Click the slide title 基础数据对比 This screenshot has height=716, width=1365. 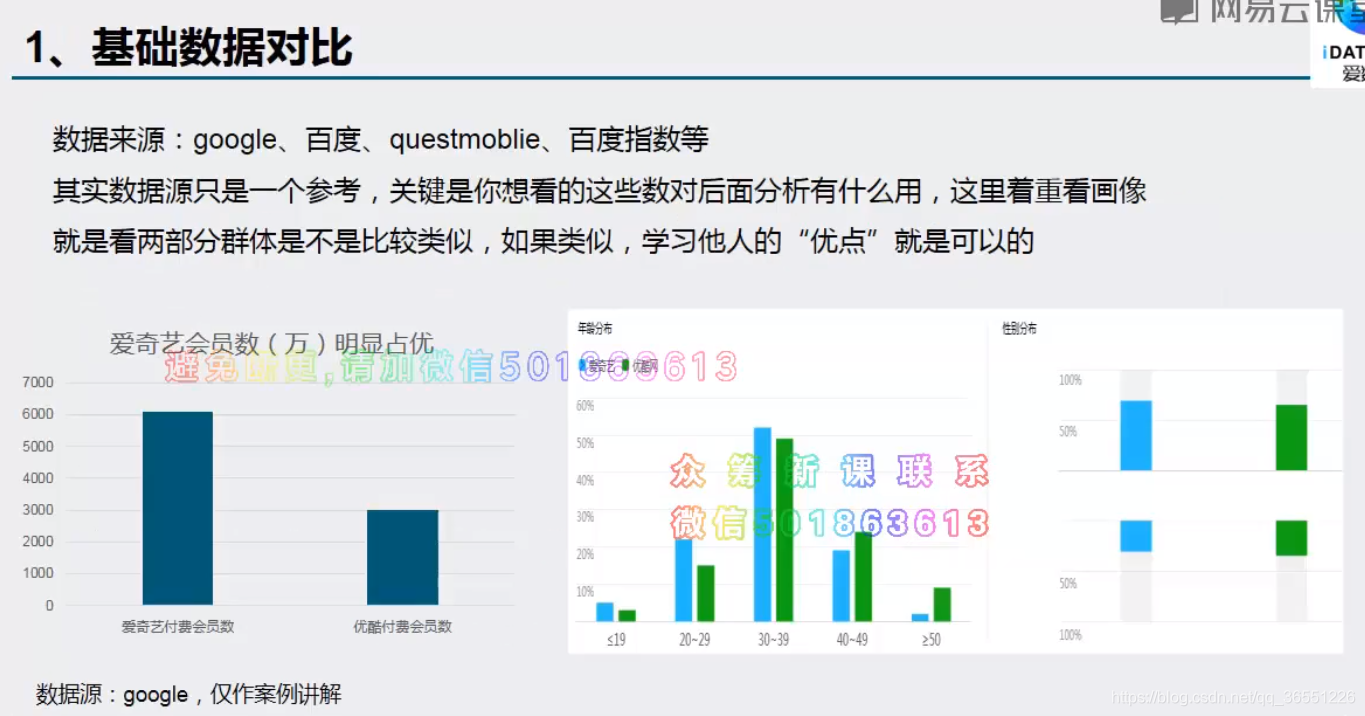(221, 47)
